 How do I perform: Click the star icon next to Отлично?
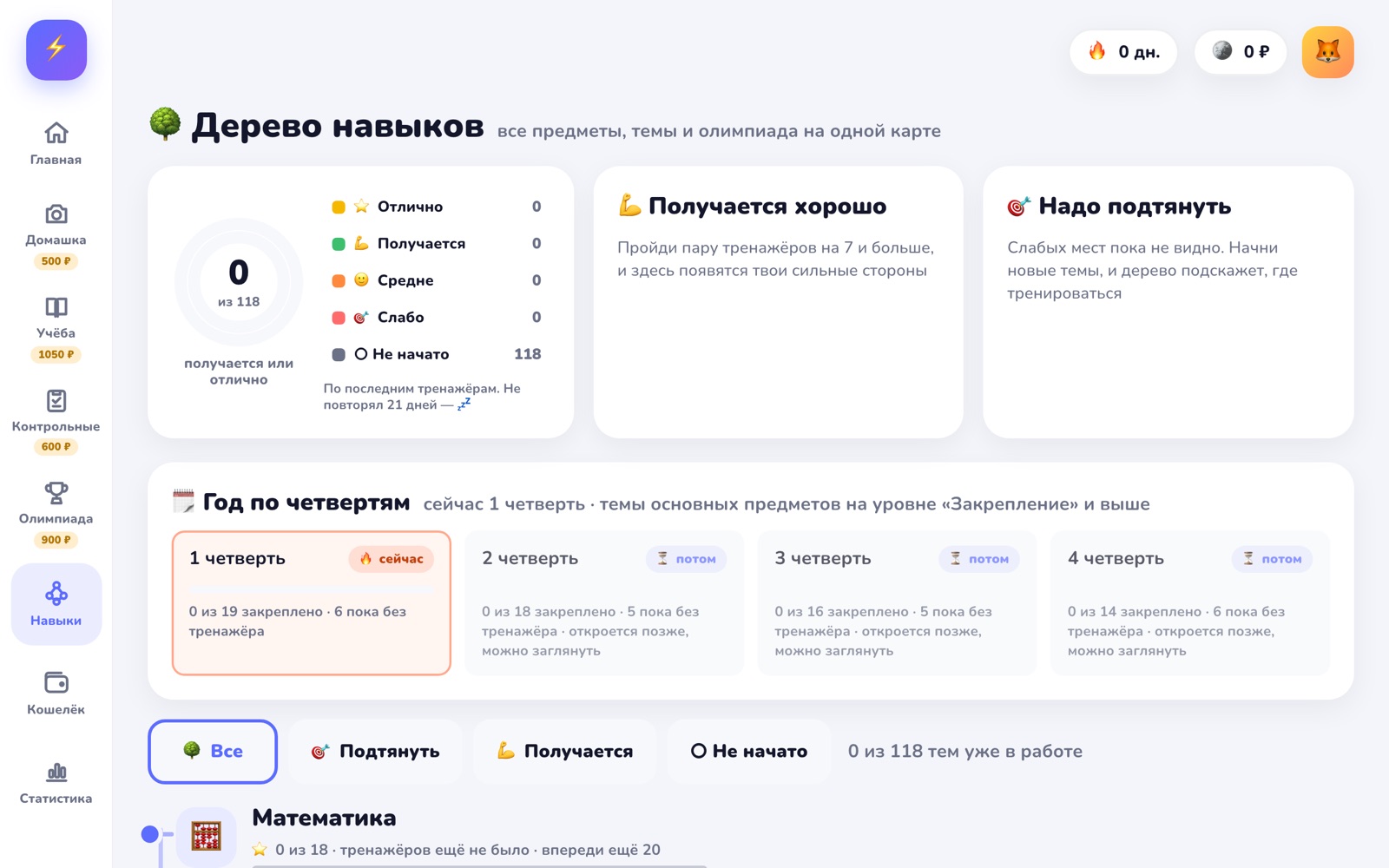click(x=361, y=207)
